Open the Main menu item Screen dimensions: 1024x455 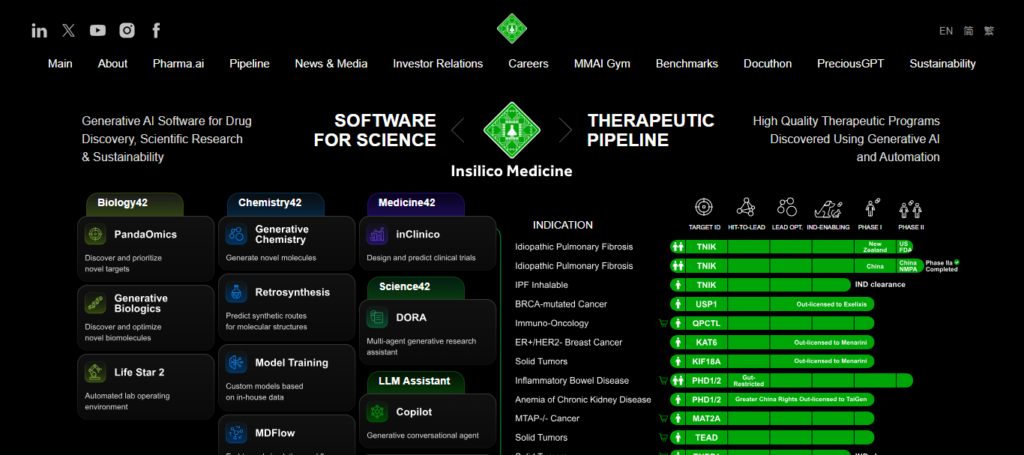click(x=60, y=64)
